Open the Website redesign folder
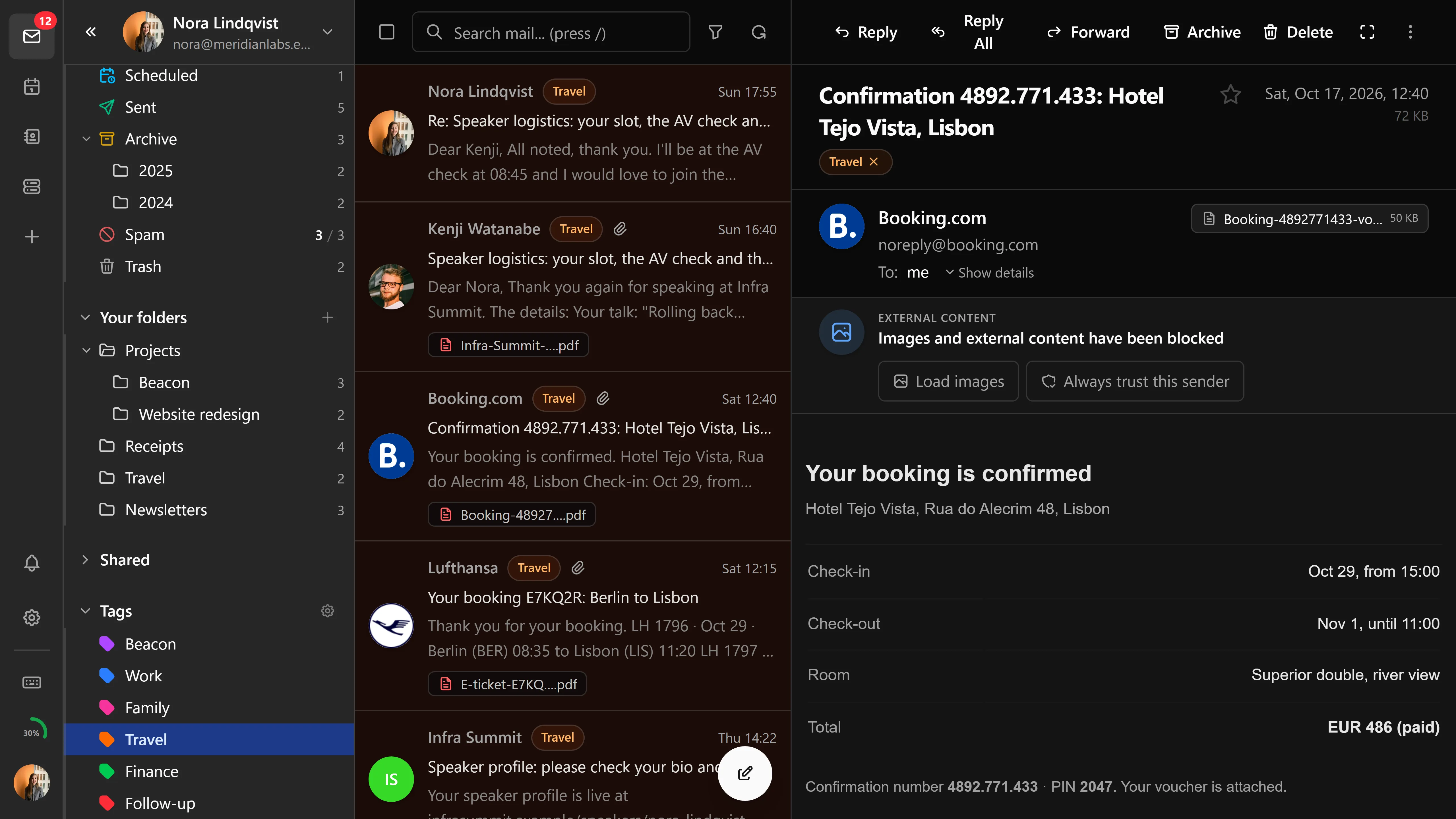The width and height of the screenshot is (1456, 819). [210, 414]
